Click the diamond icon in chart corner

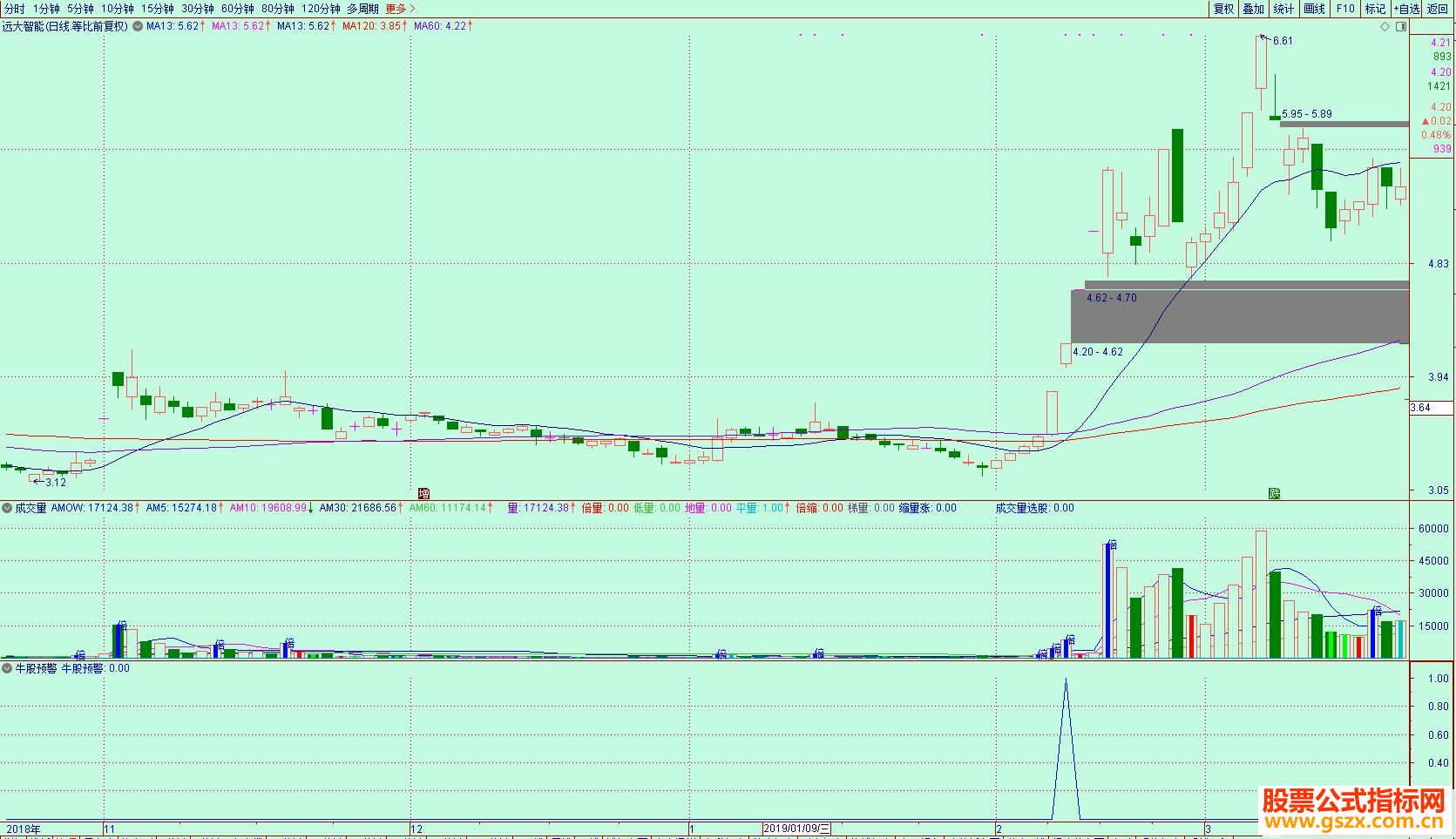[1385, 26]
